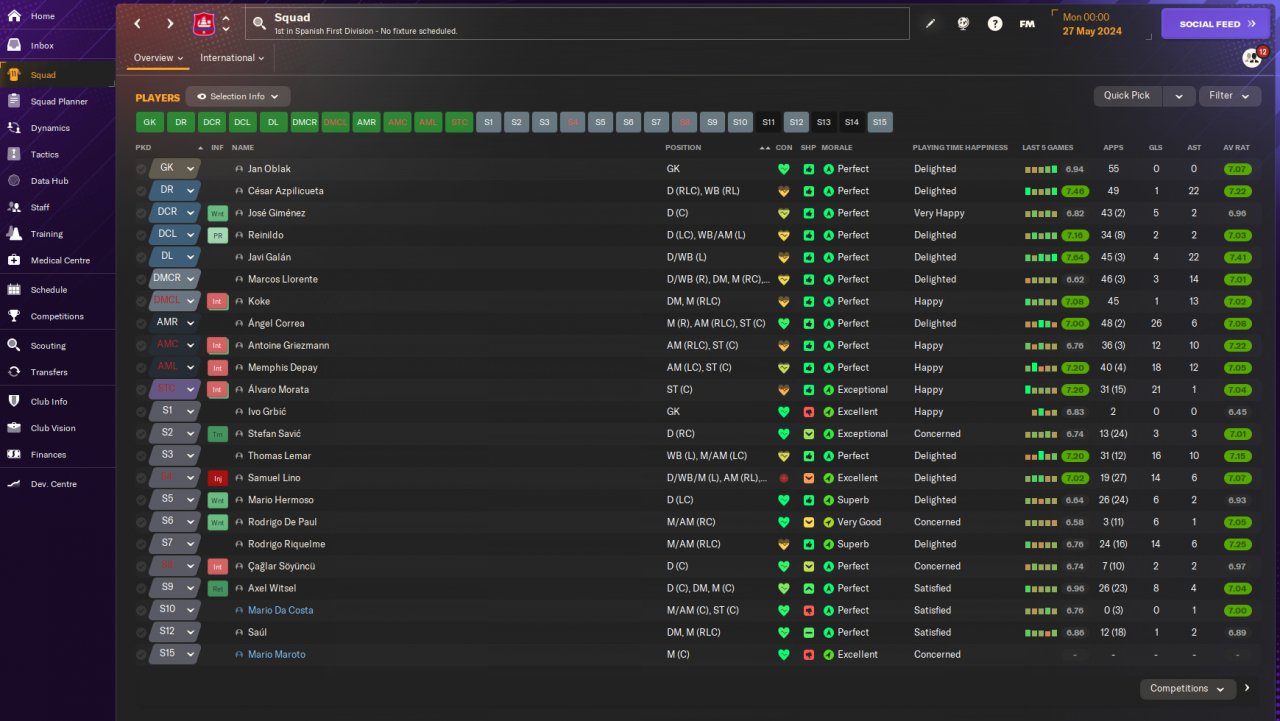Open Mario Da Costa's player profile
The width and height of the screenshot is (1280, 721).
coord(280,610)
